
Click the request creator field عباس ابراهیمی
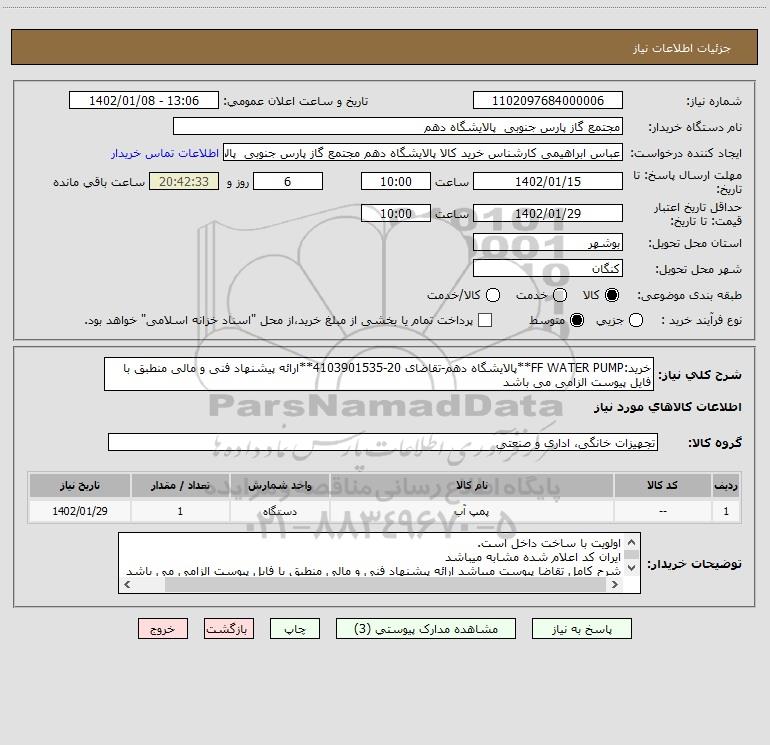[x=423, y=153]
